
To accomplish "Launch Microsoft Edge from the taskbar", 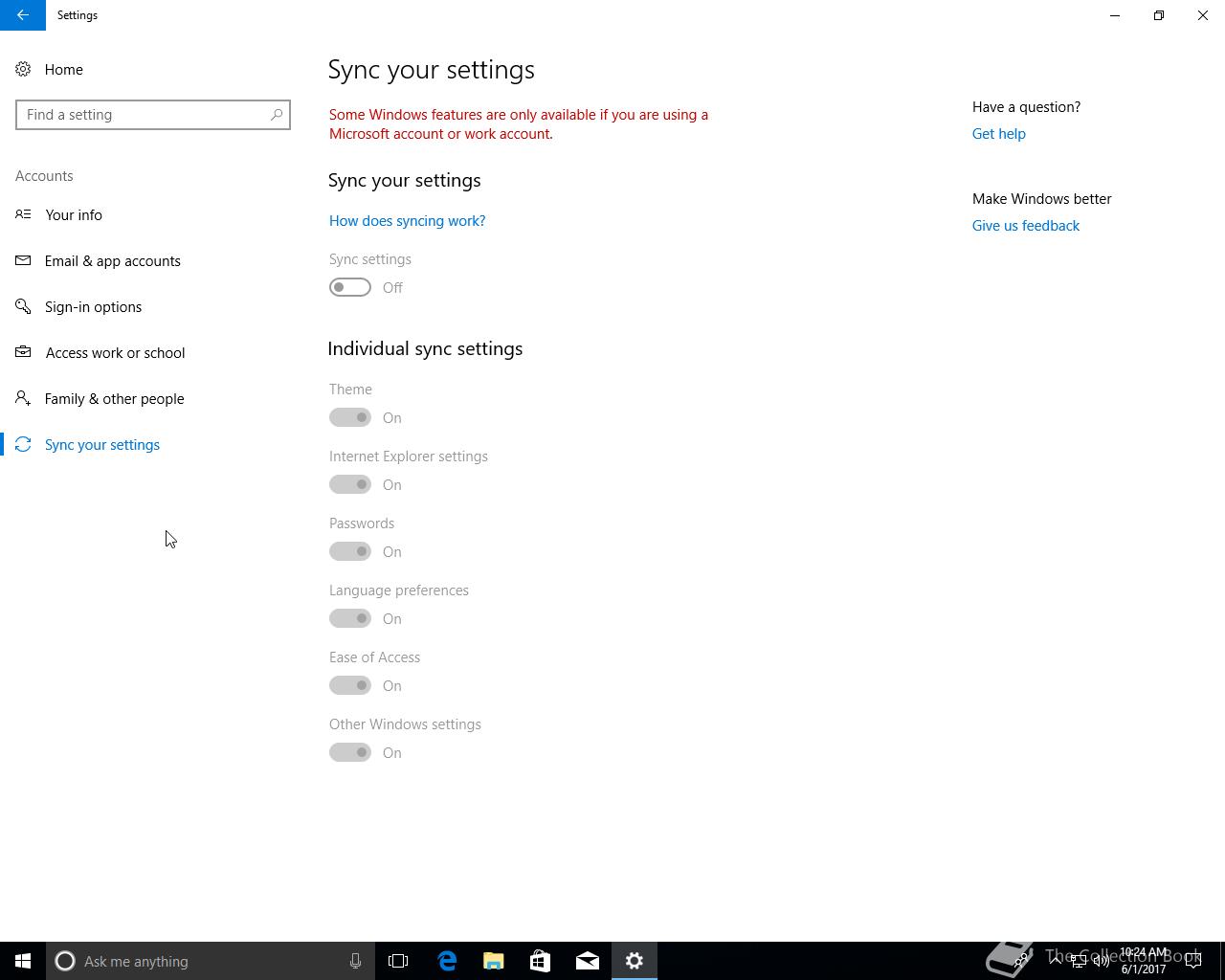I will coord(447,961).
